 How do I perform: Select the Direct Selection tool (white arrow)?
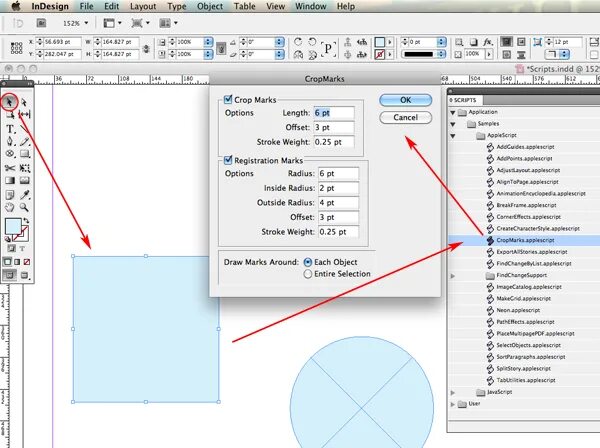click(24, 102)
